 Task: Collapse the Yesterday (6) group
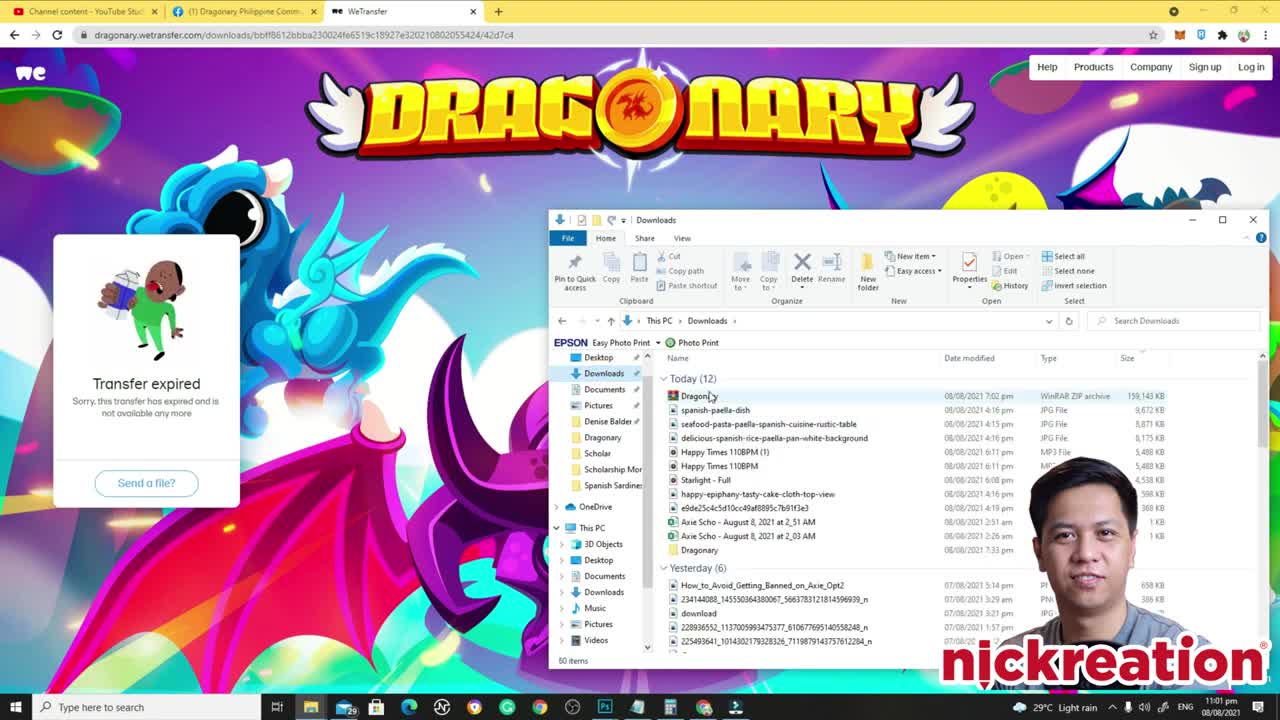[663, 569]
